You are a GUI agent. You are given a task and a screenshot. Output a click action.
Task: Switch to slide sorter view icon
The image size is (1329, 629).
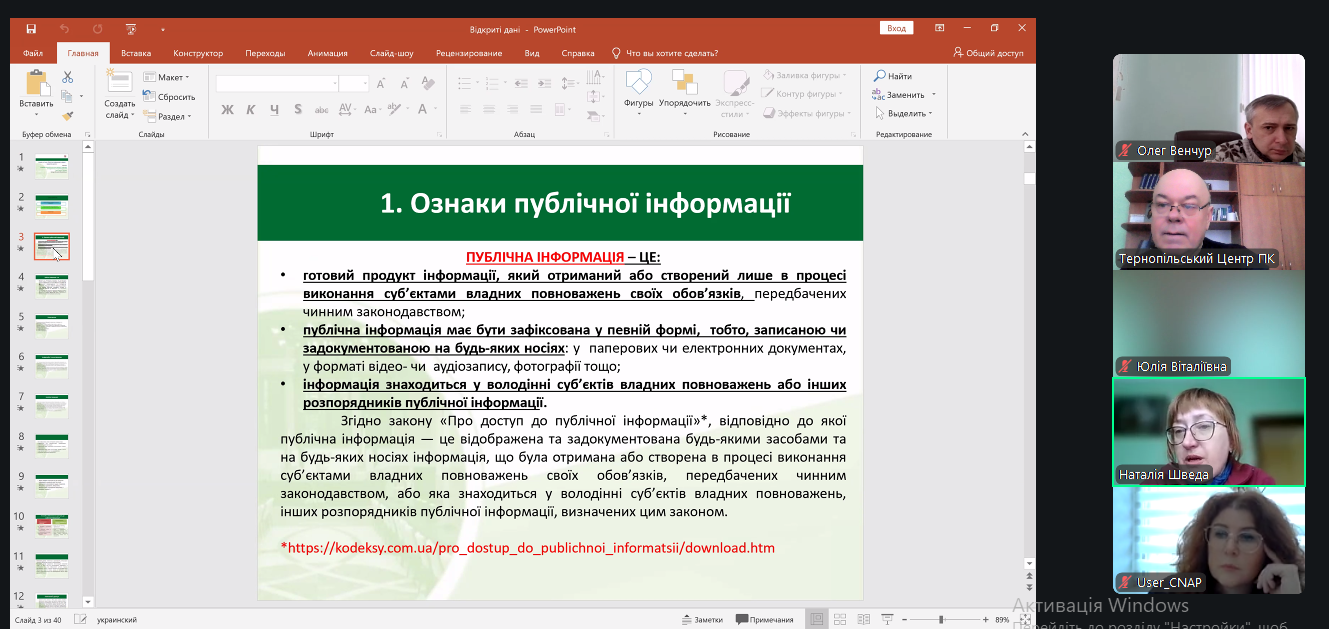pyautogui.click(x=839, y=619)
